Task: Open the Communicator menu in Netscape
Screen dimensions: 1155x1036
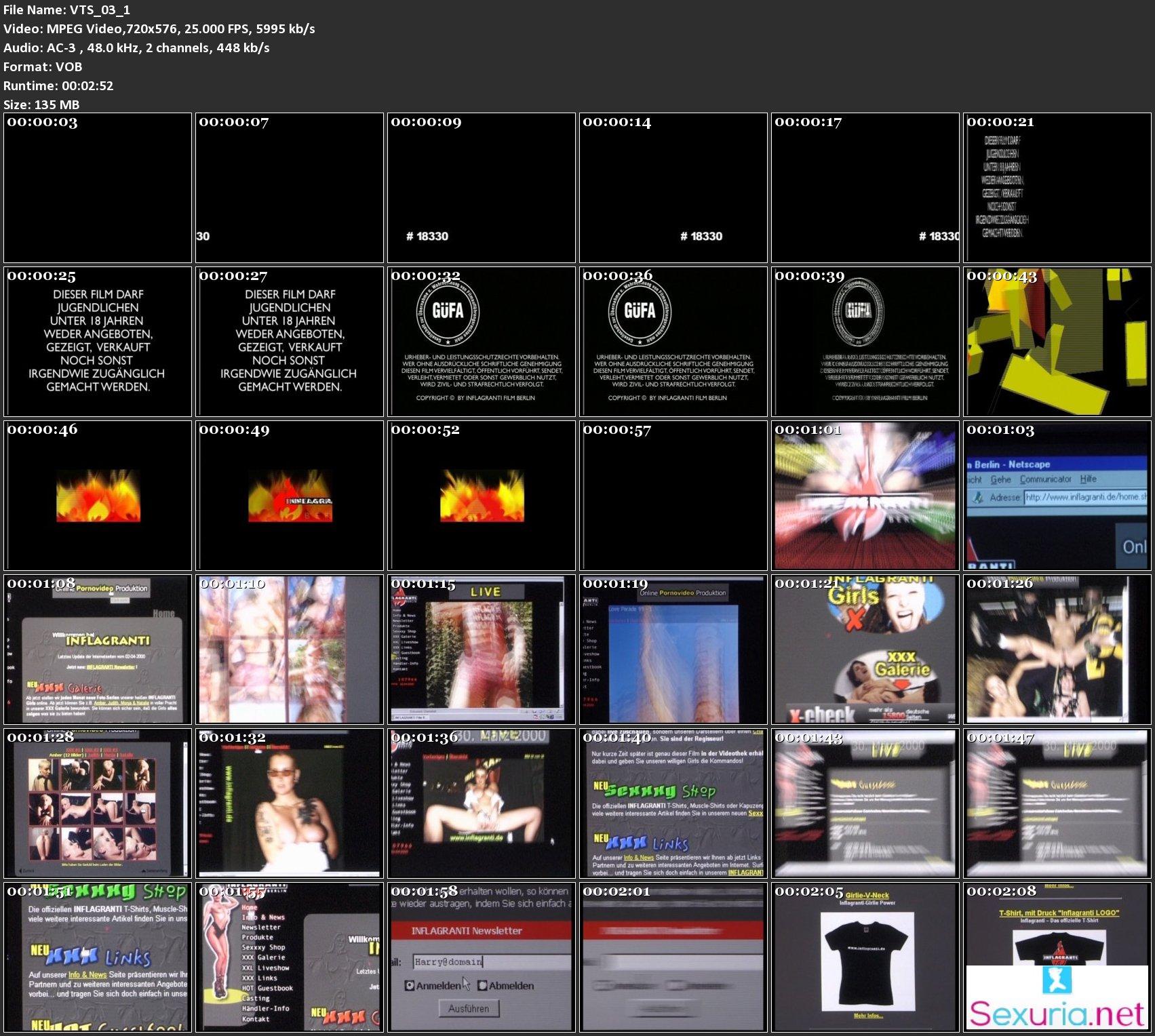Action: click(x=1045, y=479)
